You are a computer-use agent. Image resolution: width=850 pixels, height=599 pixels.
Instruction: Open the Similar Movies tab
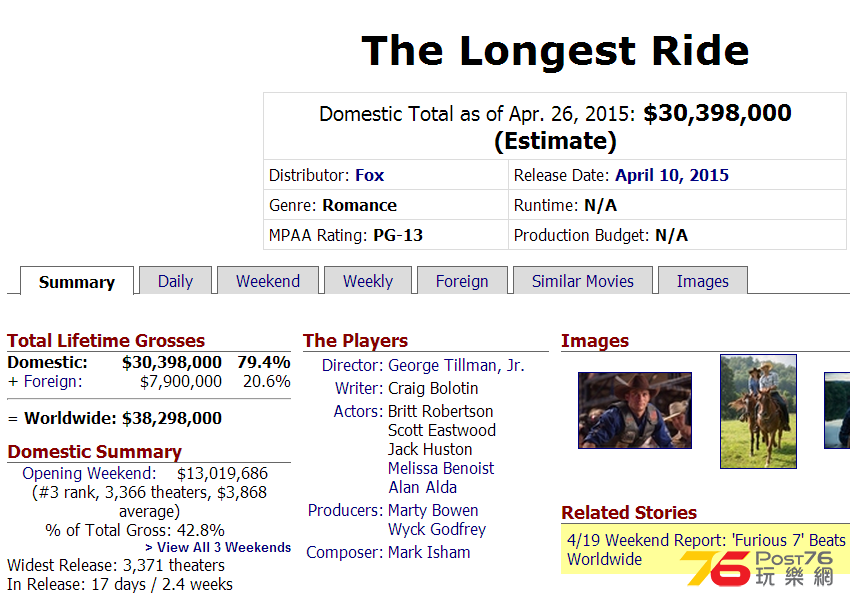(583, 281)
